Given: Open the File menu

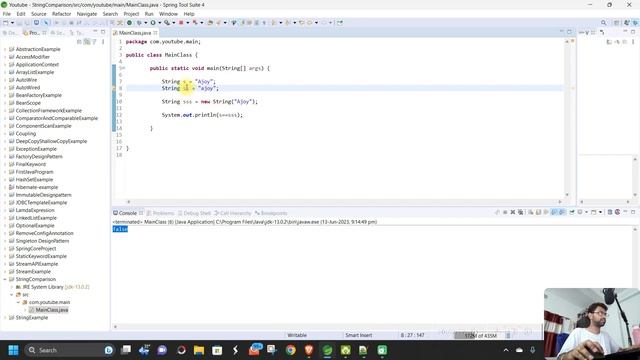Looking at the screenshot, I should (x=7, y=14).
